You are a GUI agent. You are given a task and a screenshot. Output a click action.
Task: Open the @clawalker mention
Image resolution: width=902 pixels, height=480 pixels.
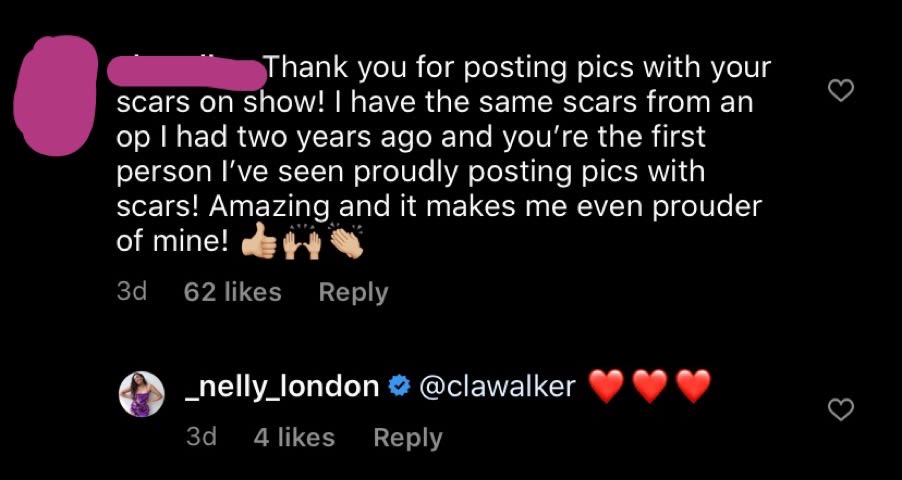click(498, 387)
